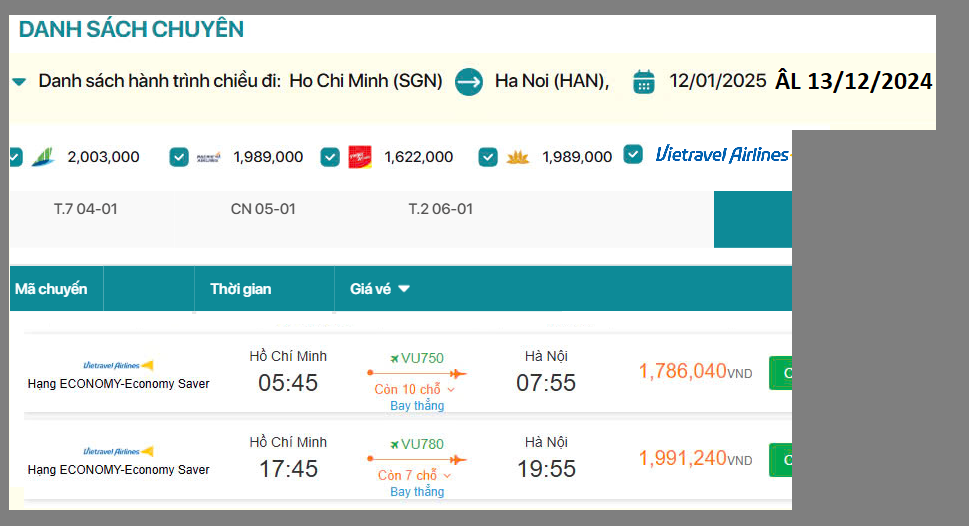Click the Bamboo Airways logo icon
This screenshot has height=526, width=969.
point(42,157)
